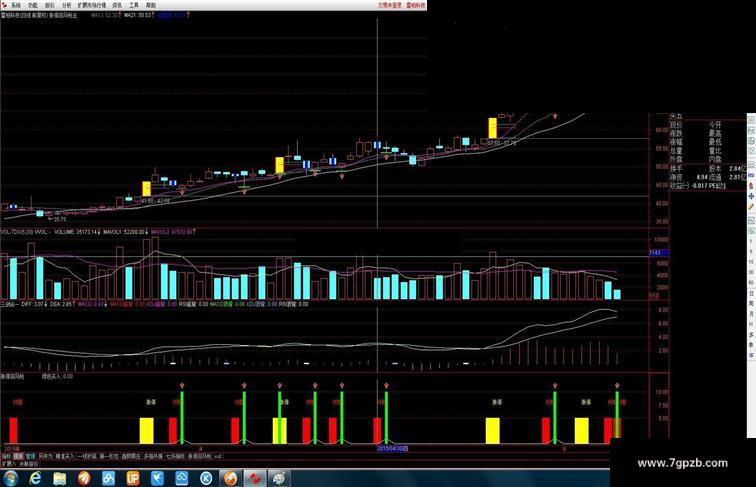Screen dimensions: 756x487
Task: Click the 关联报价 tab at bottom
Action: pyautogui.click(x=28, y=463)
